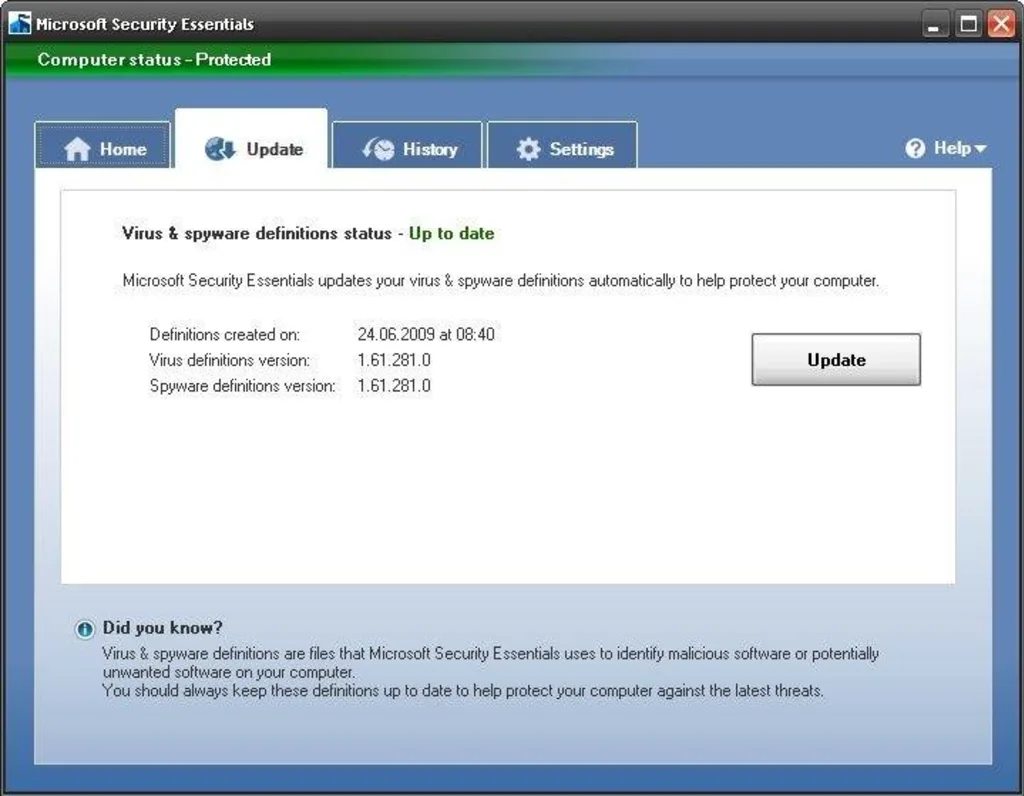
Task: Switch to the History tab
Action: (x=408, y=146)
